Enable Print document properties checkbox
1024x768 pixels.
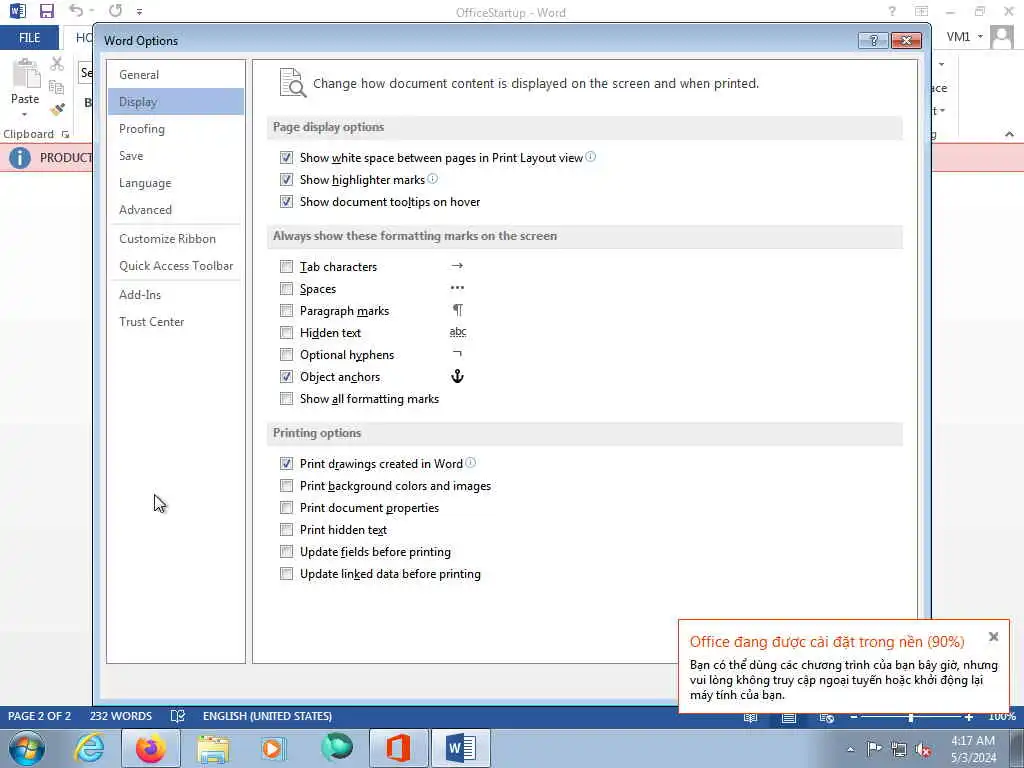pos(286,507)
